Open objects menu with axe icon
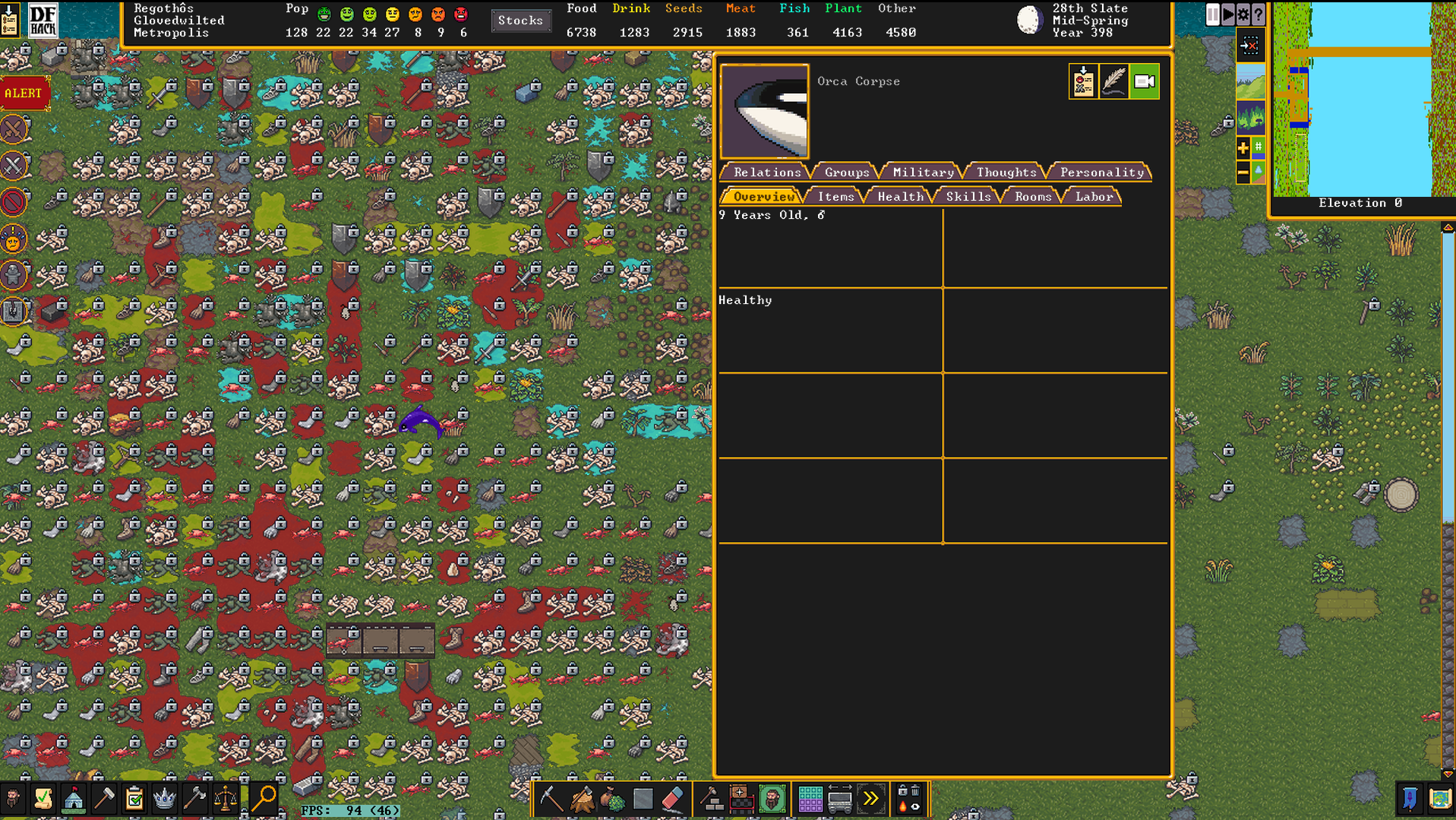Viewport: 1456px width, 820px height. tap(195, 799)
